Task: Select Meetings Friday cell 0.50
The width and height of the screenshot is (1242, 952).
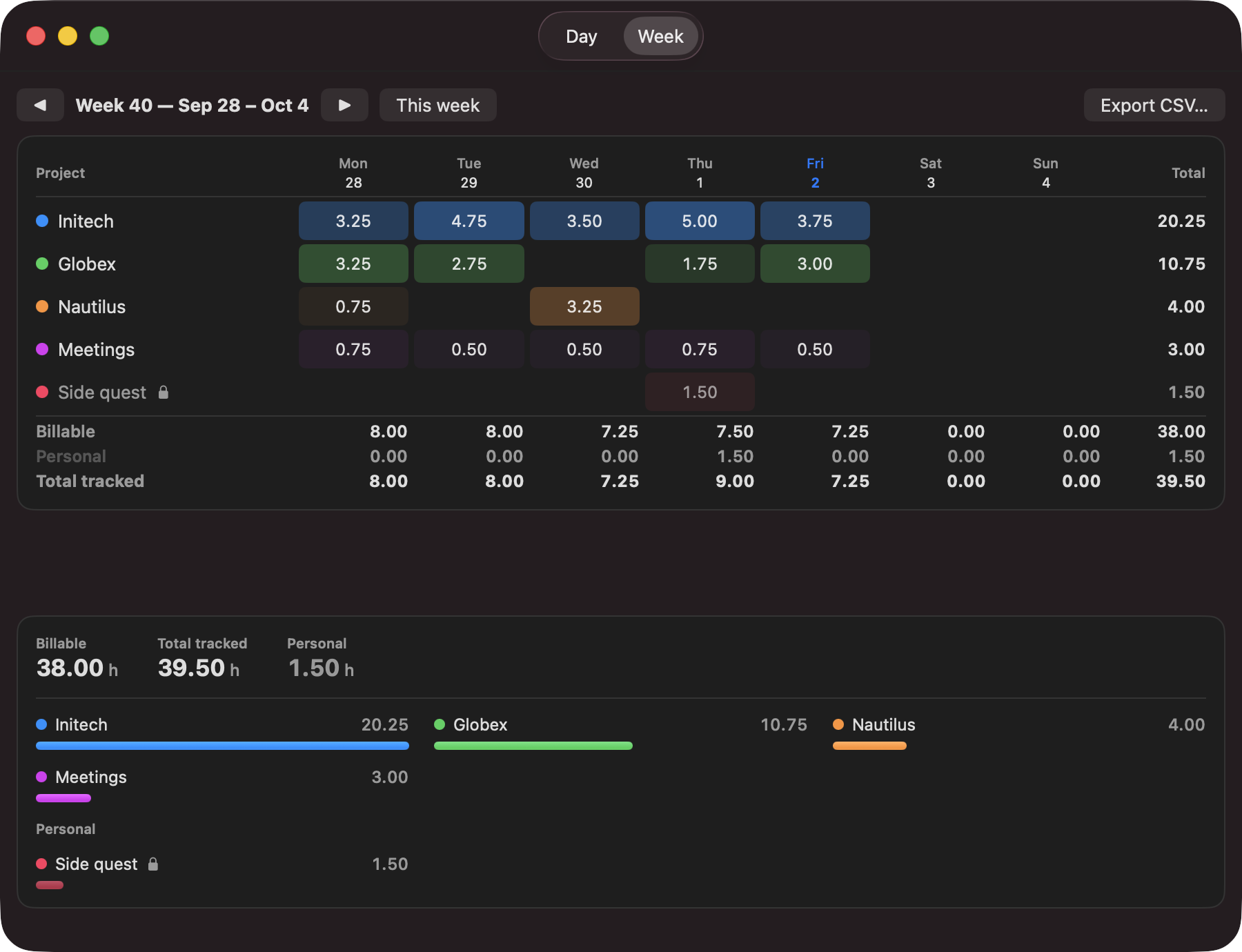Action: pyautogui.click(x=815, y=349)
